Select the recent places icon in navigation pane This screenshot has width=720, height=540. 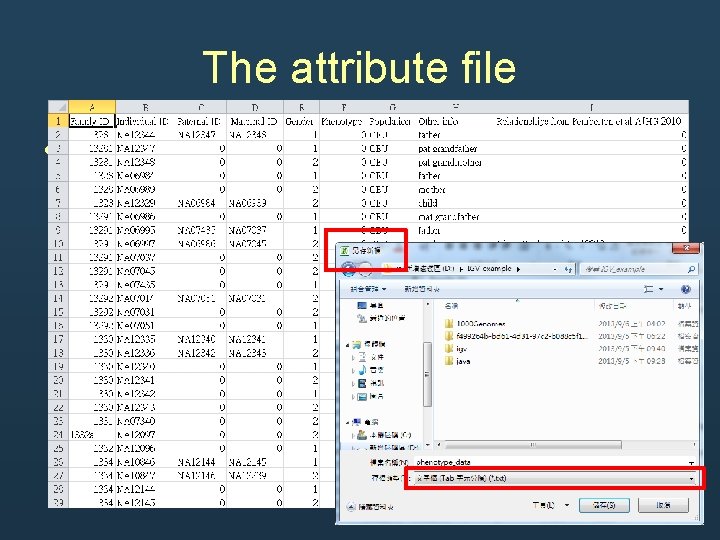pyautogui.click(x=362, y=318)
